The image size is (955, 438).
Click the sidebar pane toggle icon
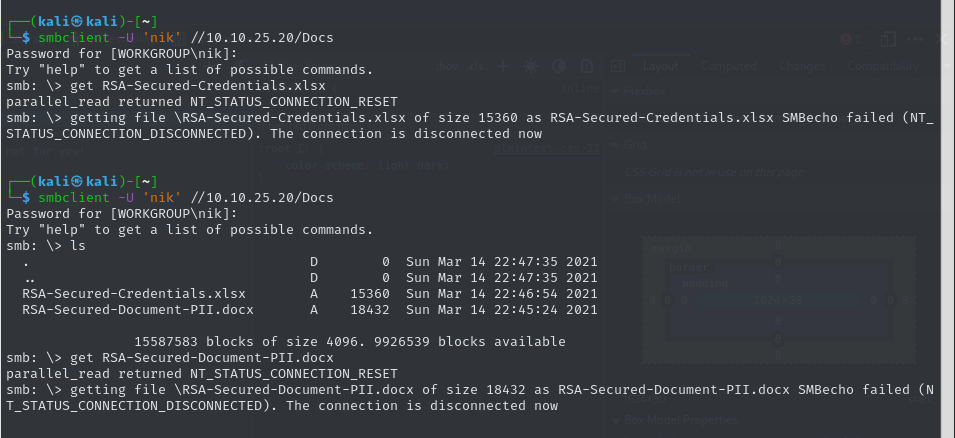point(617,66)
